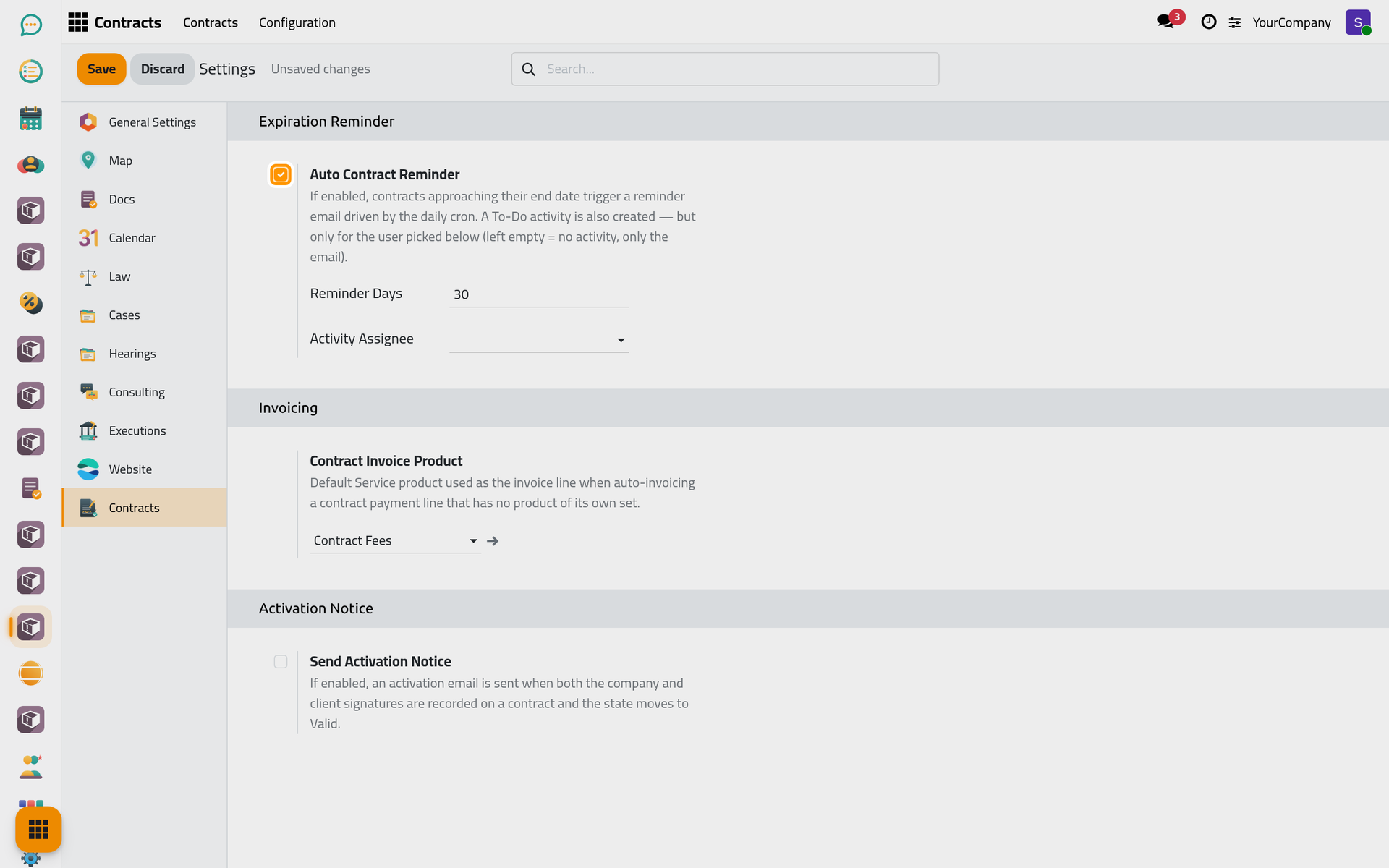
Task: Click the Contracts app home grid icon
Action: pos(77,22)
